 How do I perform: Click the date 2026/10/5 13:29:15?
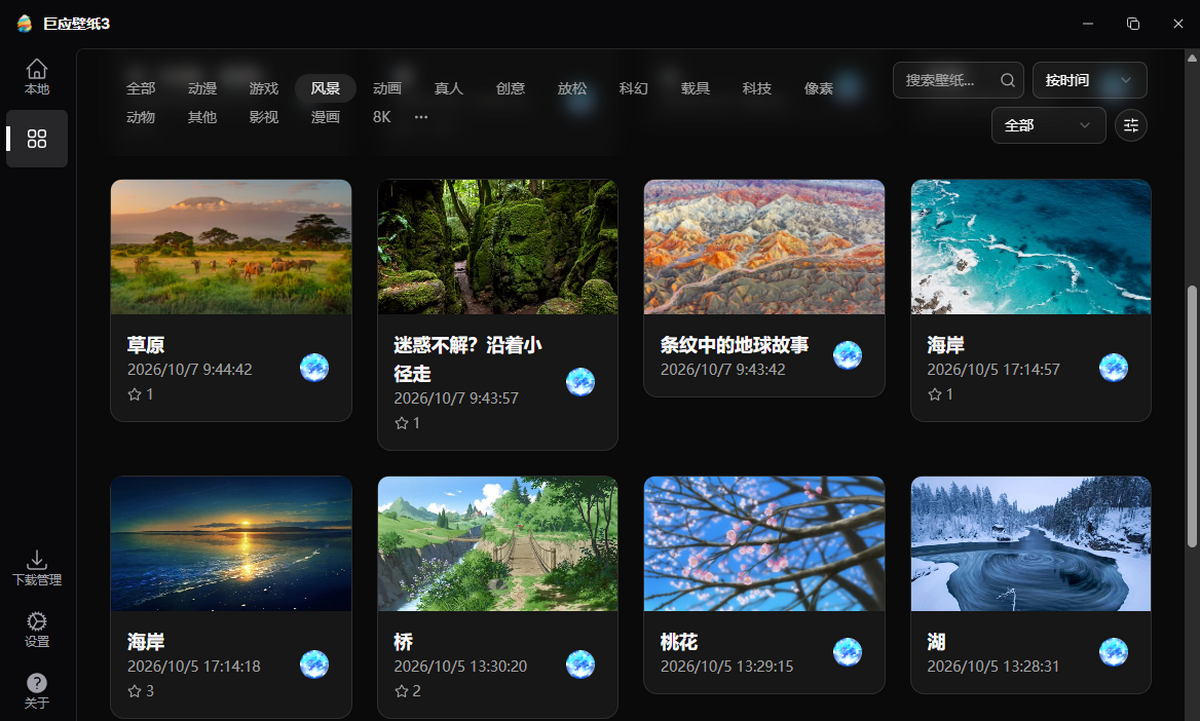click(727, 666)
